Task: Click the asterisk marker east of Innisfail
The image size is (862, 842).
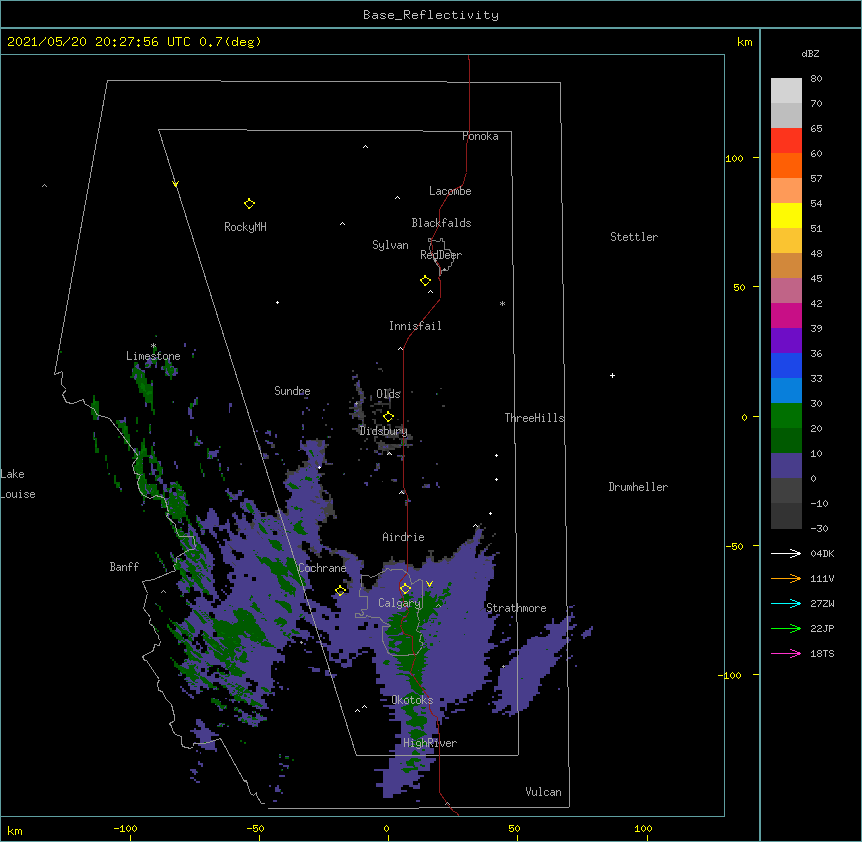Action: click(x=502, y=303)
